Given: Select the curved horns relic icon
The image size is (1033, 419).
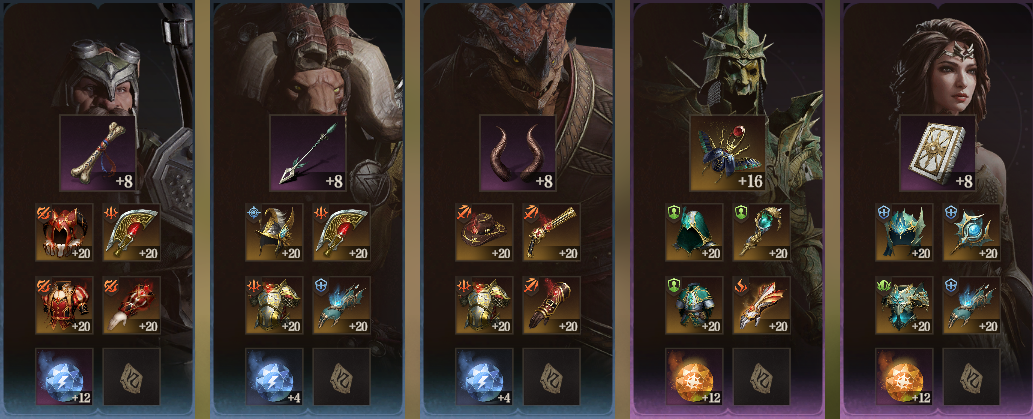Looking at the screenshot, I should (517, 153).
